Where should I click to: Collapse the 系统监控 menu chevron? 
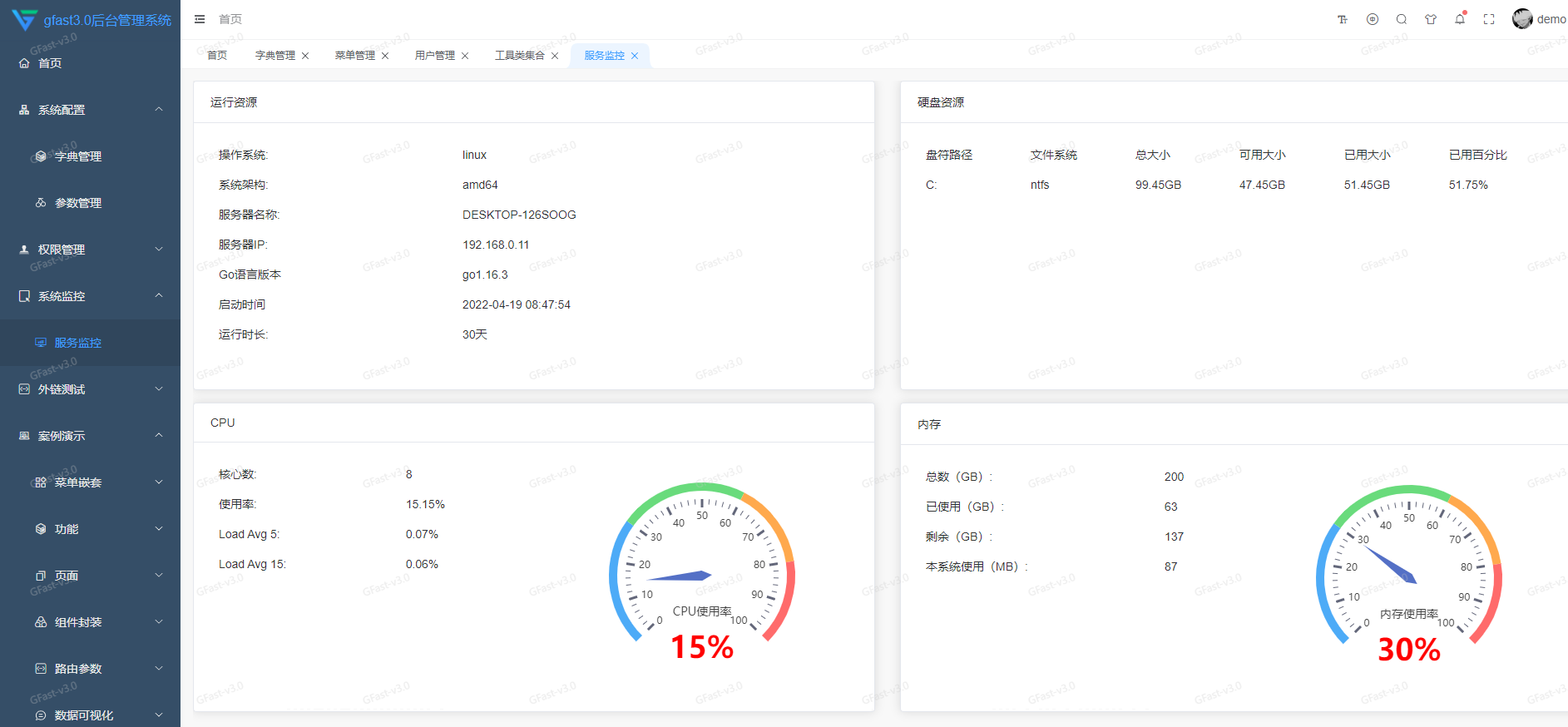[159, 295]
